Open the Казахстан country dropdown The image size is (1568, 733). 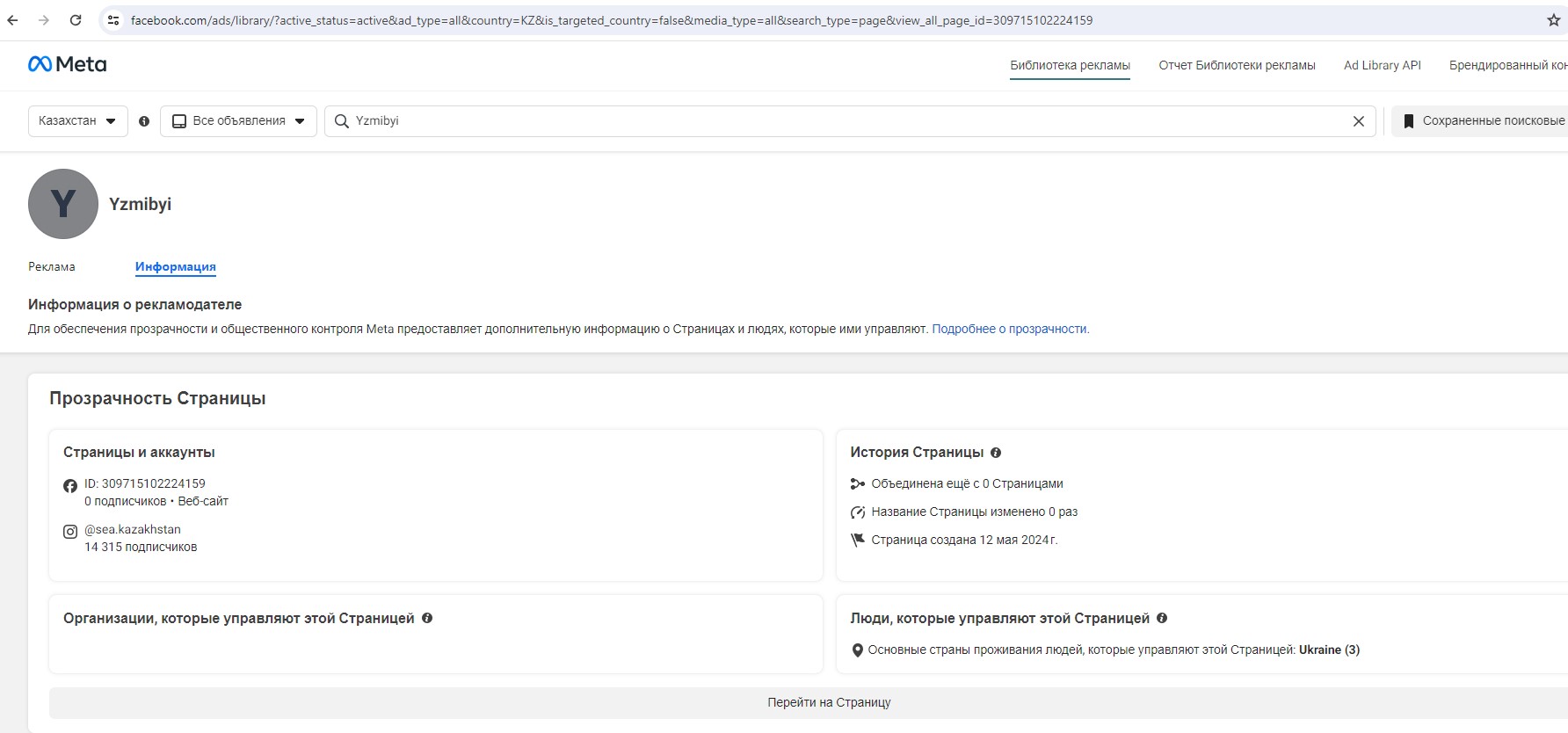77,121
